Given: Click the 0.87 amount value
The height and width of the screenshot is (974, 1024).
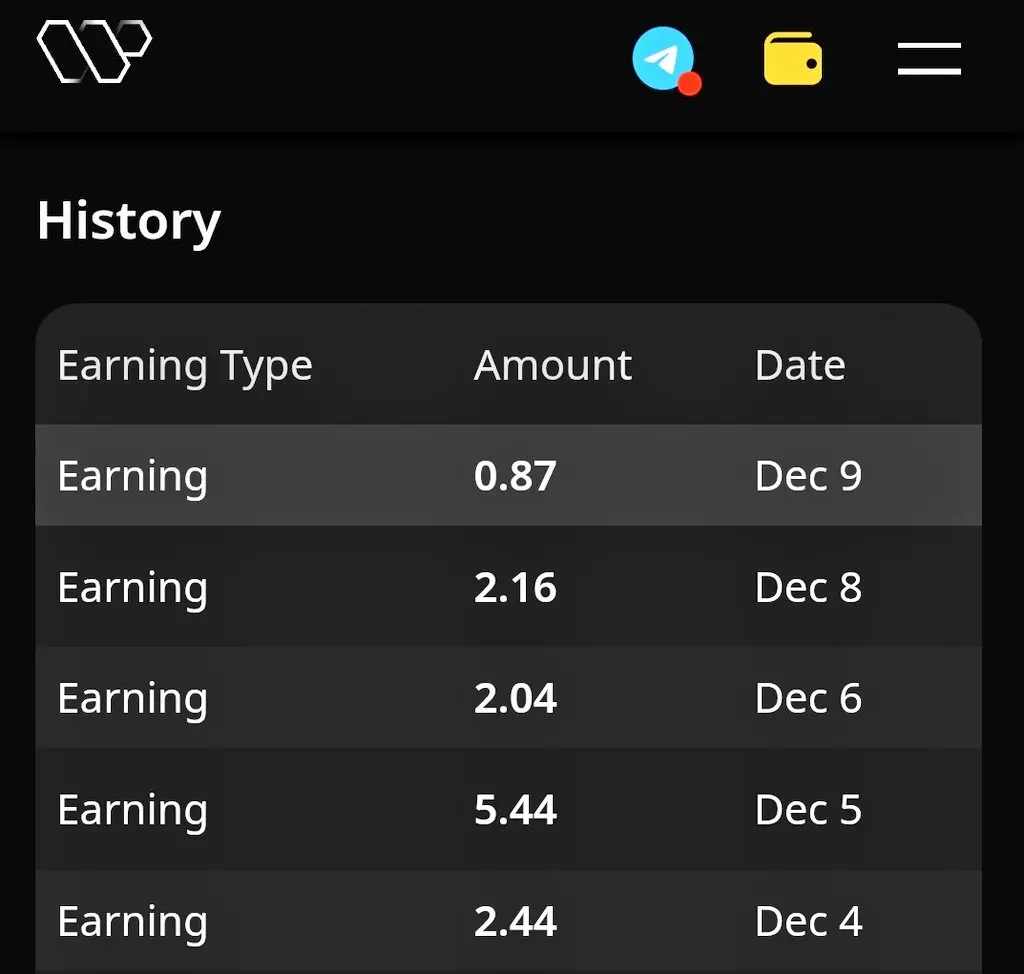Looking at the screenshot, I should [515, 476].
